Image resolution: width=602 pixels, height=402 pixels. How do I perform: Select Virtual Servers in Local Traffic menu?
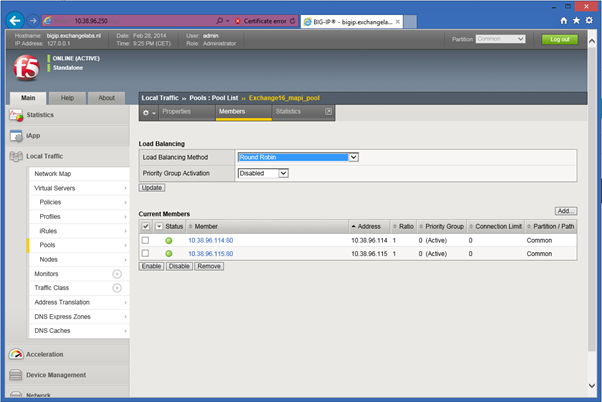point(58,187)
